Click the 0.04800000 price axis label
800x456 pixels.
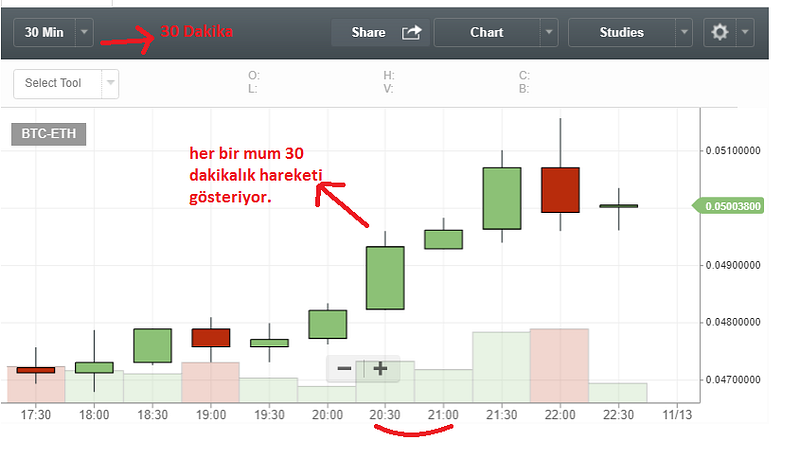pos(733,322)
